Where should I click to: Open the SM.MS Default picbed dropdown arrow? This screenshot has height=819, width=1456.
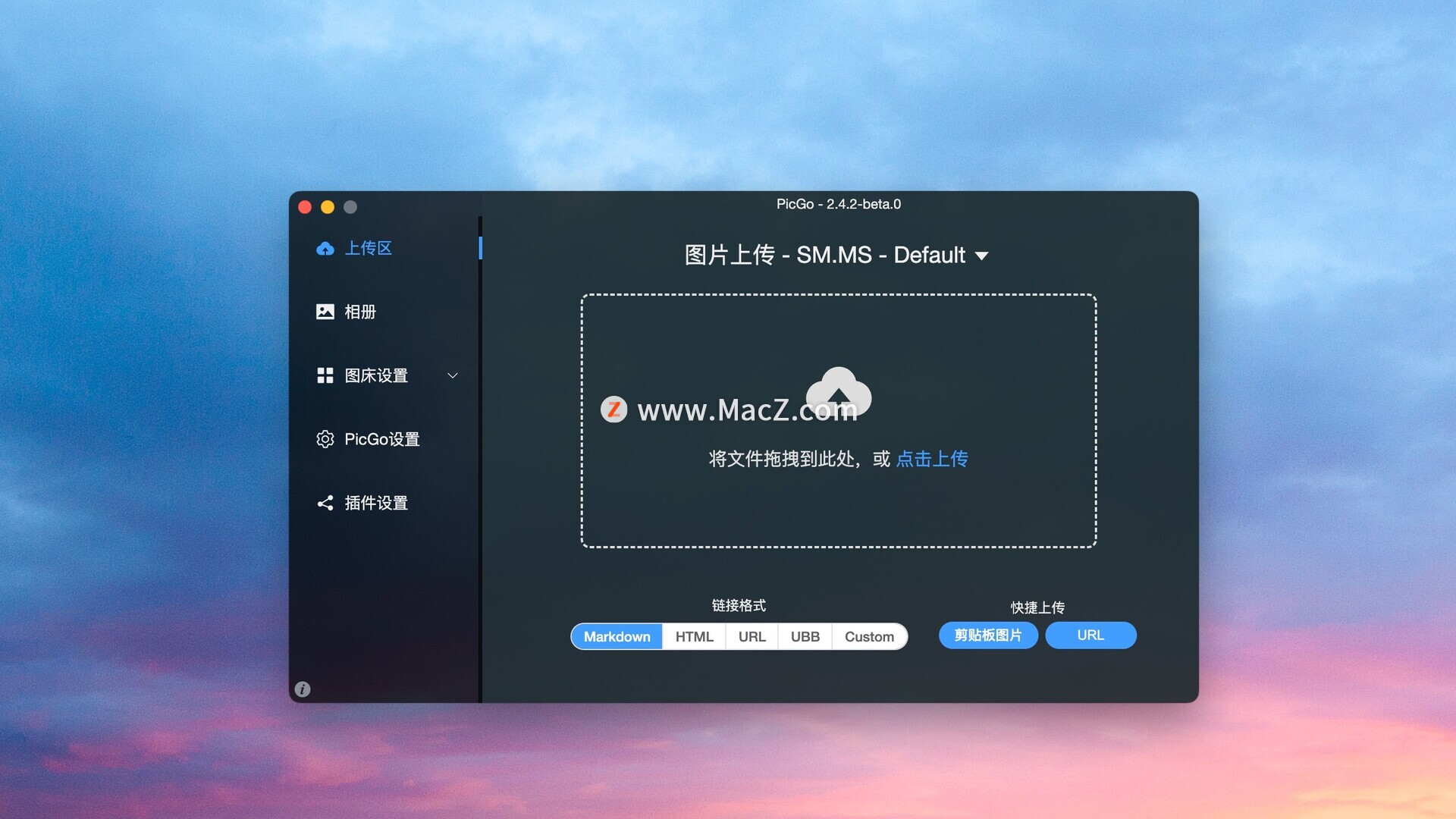tap(981, 256)
